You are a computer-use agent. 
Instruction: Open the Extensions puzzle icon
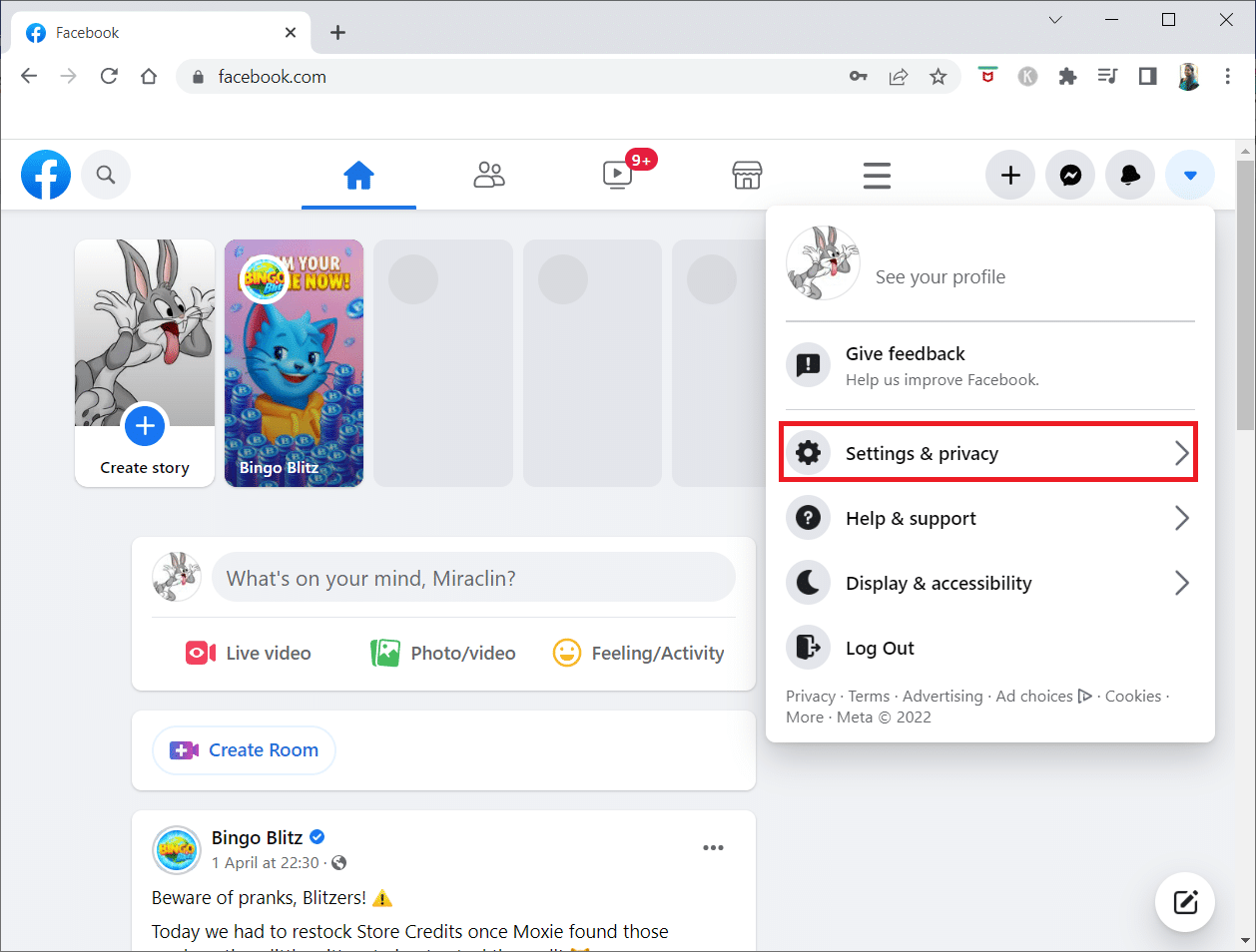click(x=1067, y=76)
